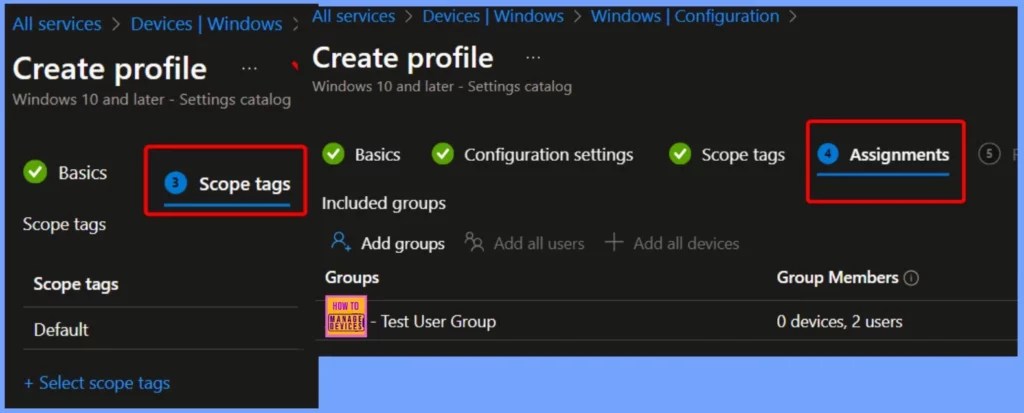1024x413 pixels.
Task: Click the Default scope tag row
Action: click(161, 329)
